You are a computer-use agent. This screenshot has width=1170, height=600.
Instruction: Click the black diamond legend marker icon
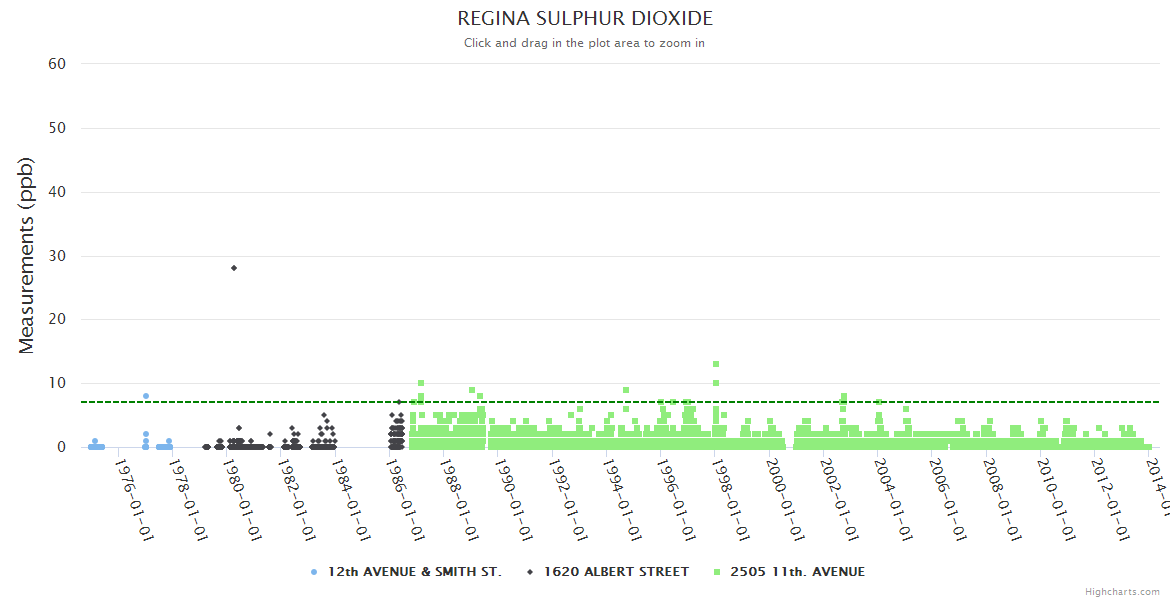pos(529,572)
